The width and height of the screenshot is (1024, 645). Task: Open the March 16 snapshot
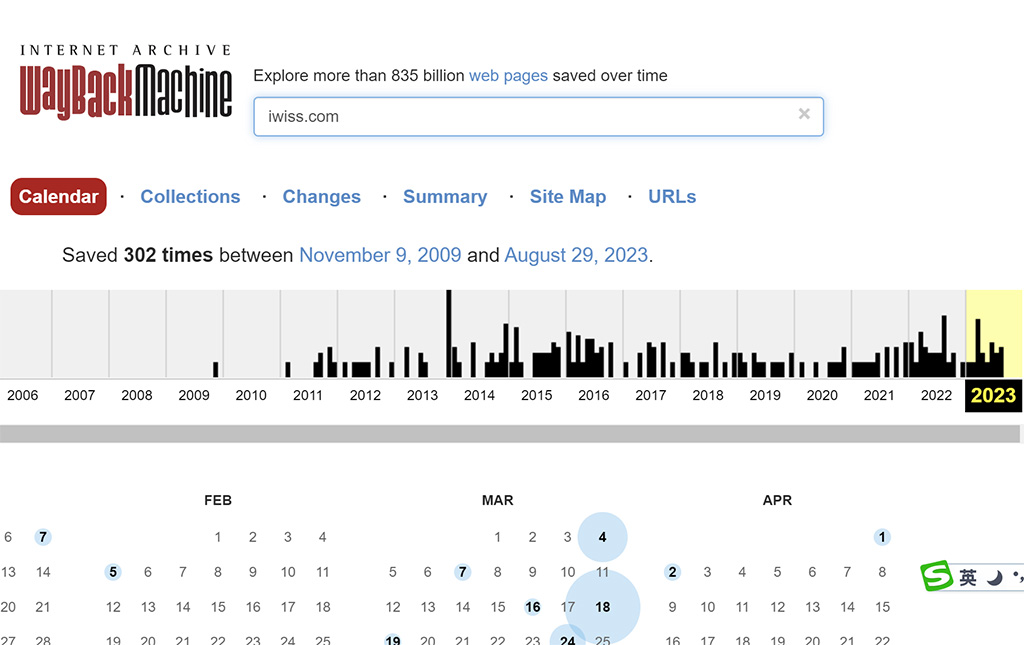click(533, 607)
